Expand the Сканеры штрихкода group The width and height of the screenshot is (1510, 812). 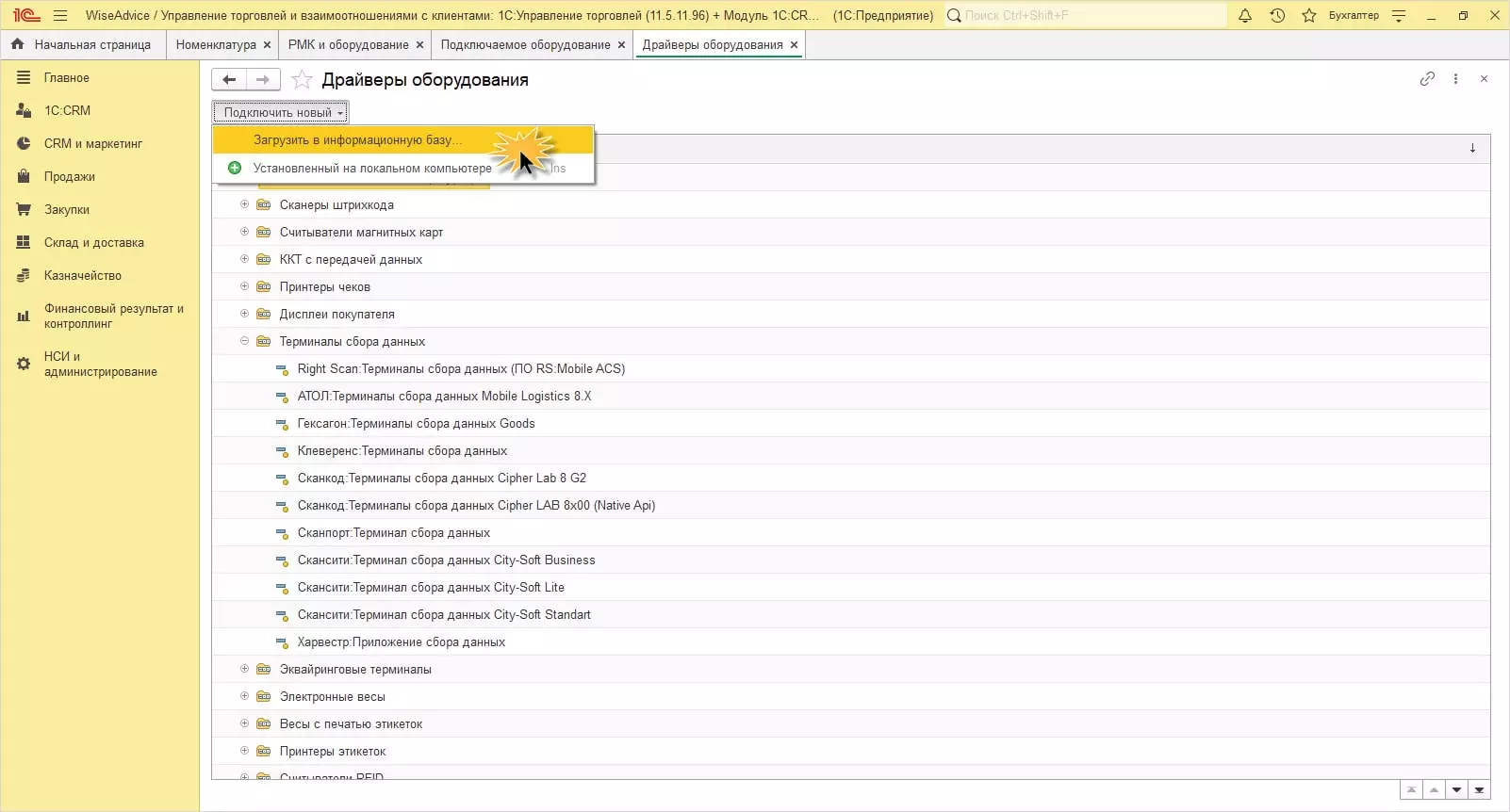coord(244,204)
